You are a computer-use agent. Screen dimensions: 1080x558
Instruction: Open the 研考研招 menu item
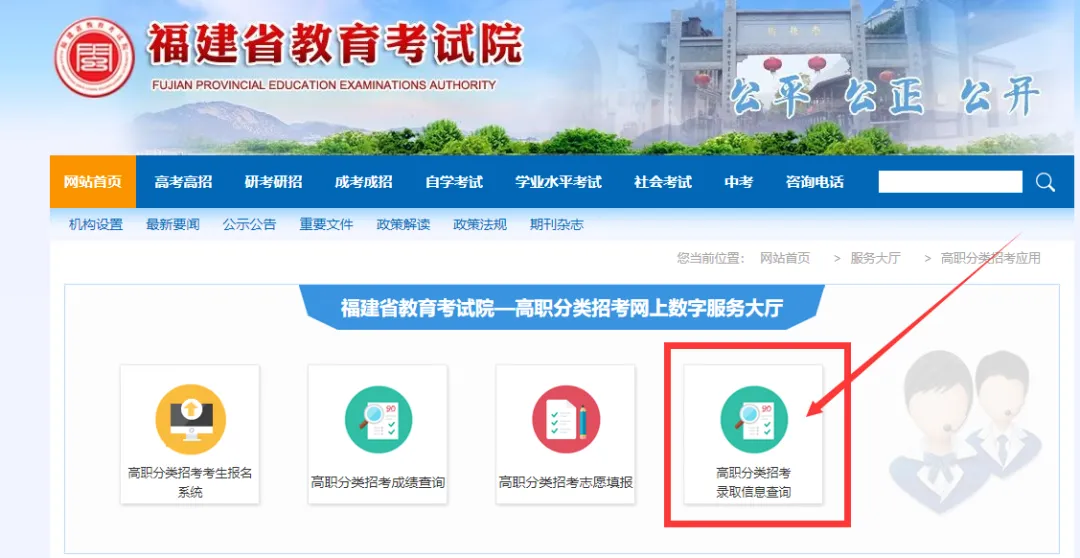[x=273, y=182]
